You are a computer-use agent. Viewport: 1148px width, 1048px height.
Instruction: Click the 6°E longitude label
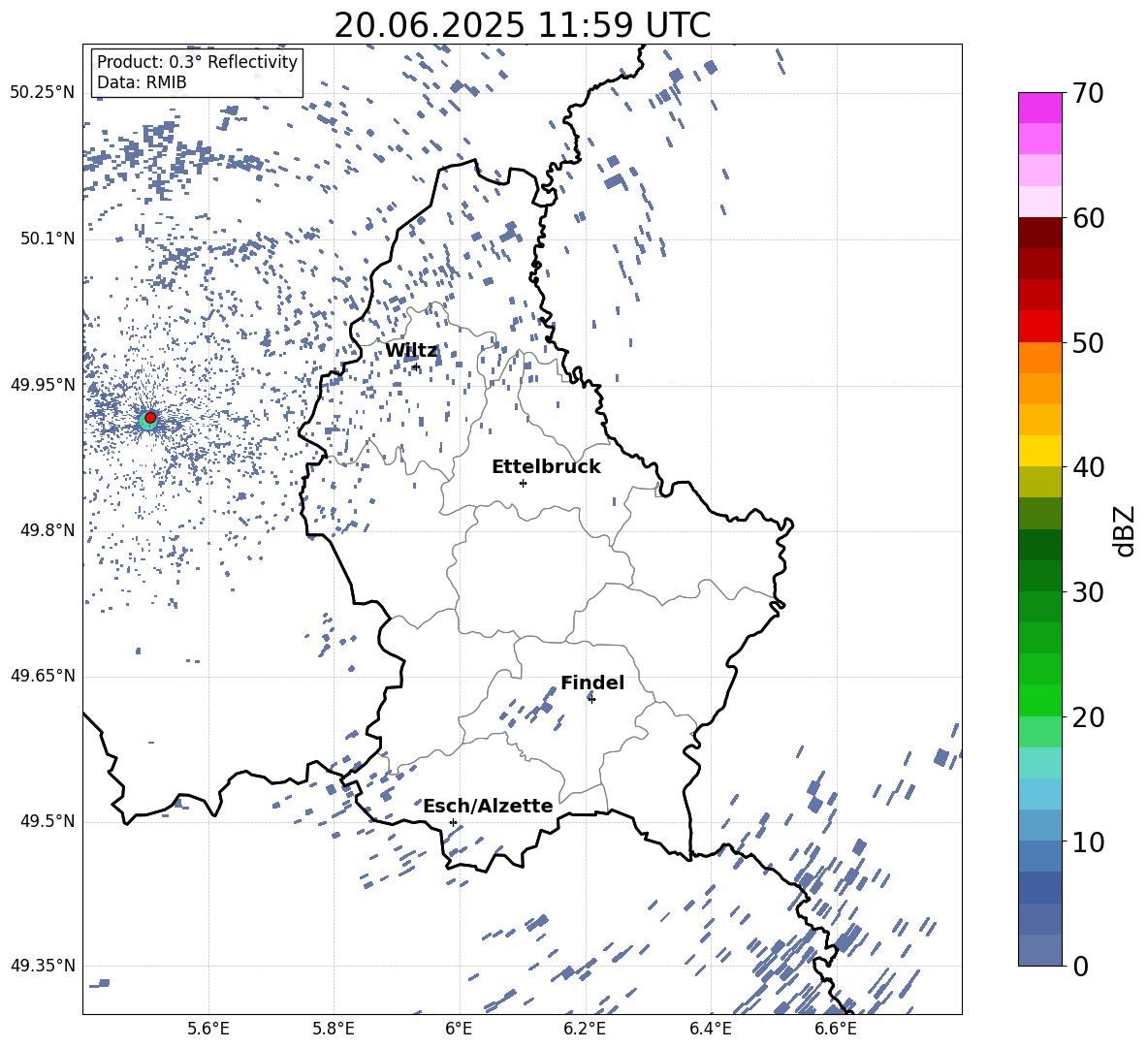click(x=459, y=1029)
